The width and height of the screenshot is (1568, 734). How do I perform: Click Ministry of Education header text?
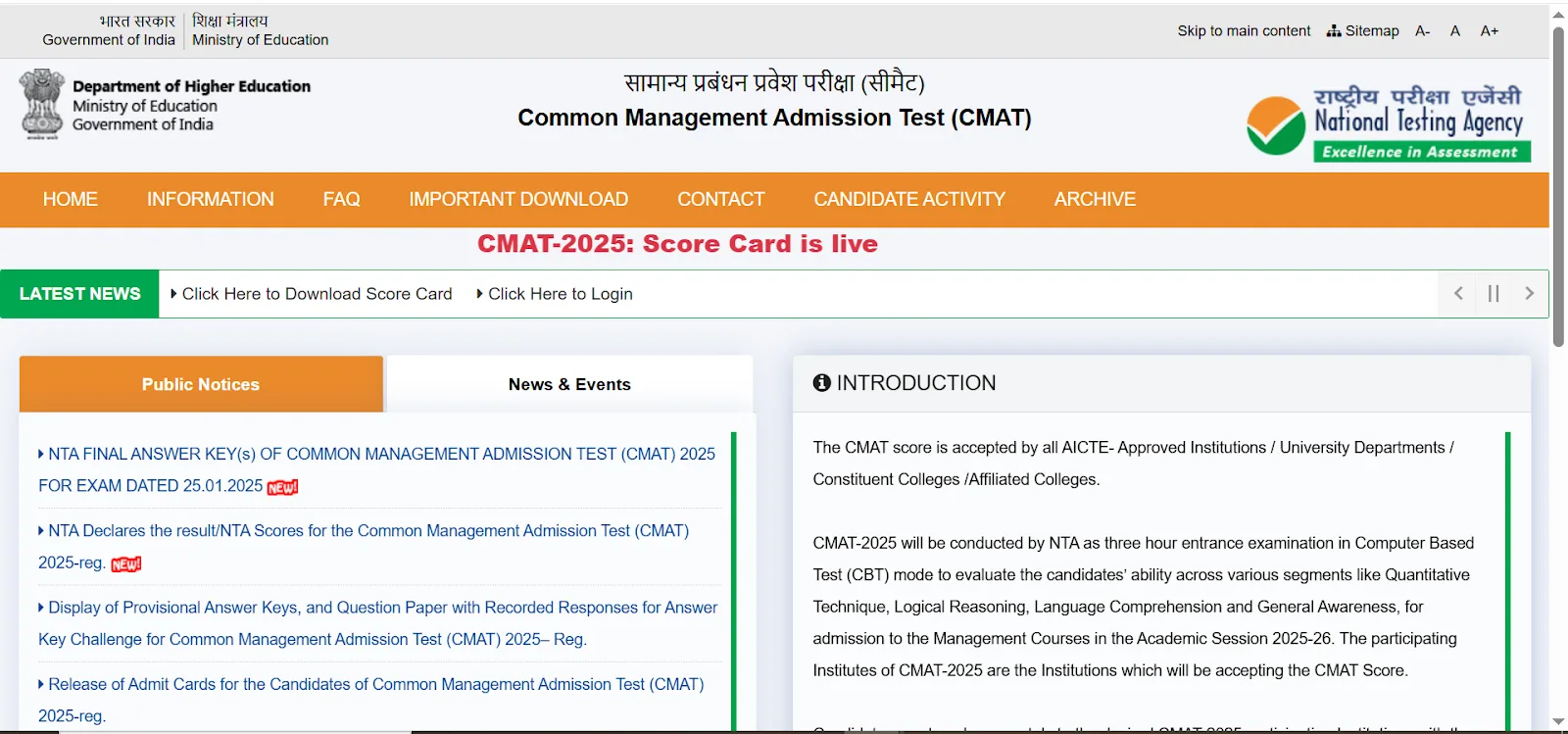click(261, 40)
